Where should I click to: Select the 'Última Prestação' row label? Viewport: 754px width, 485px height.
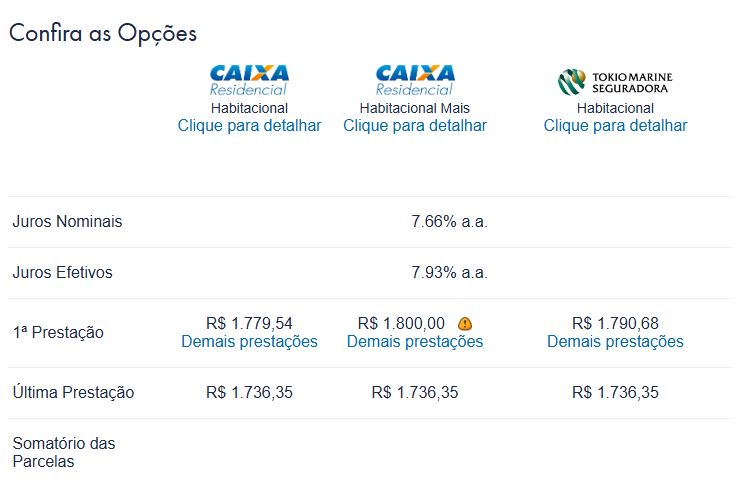pos(73,393)
